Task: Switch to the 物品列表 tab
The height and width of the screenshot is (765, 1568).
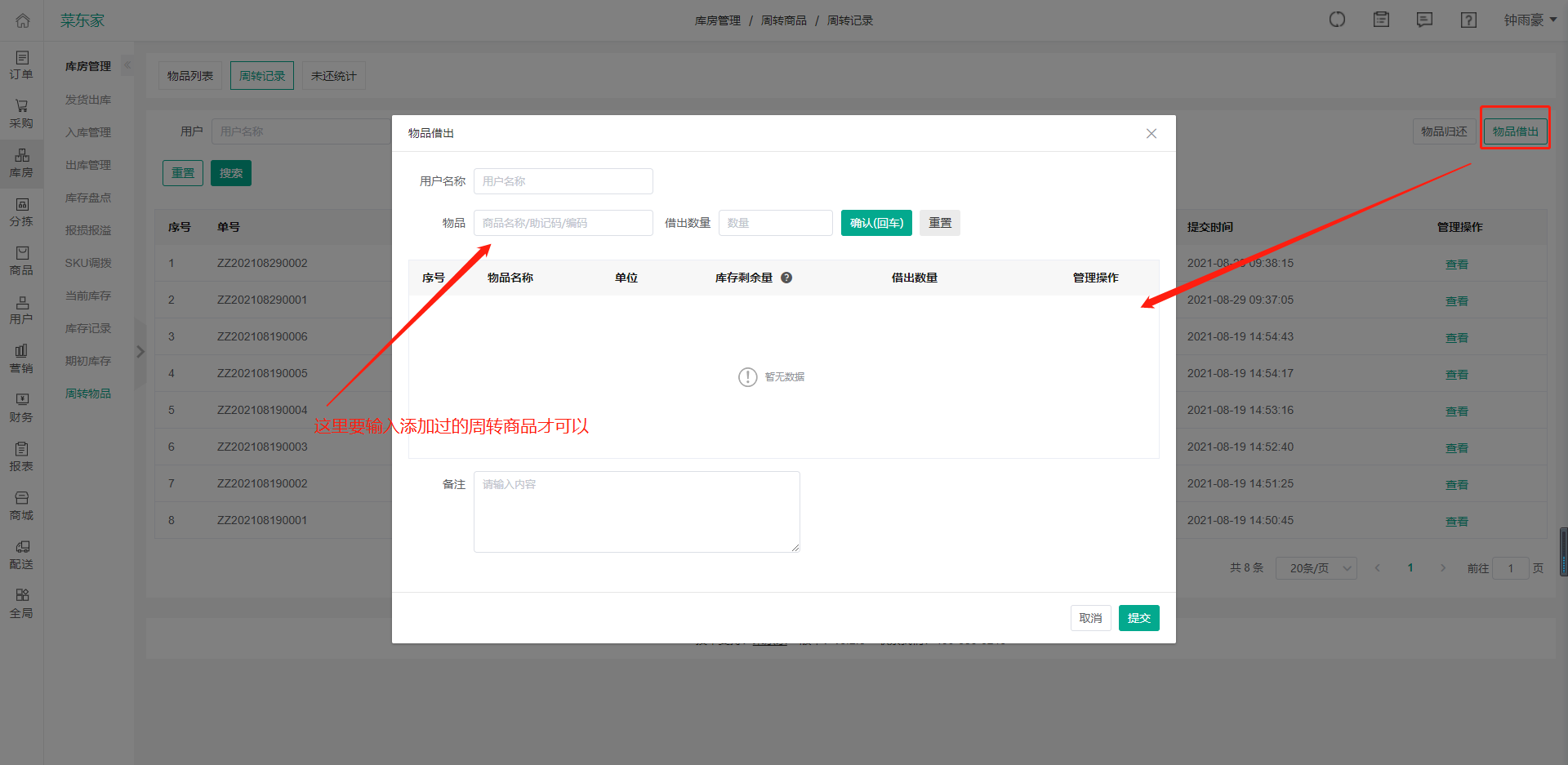Action: click(189, 76)
